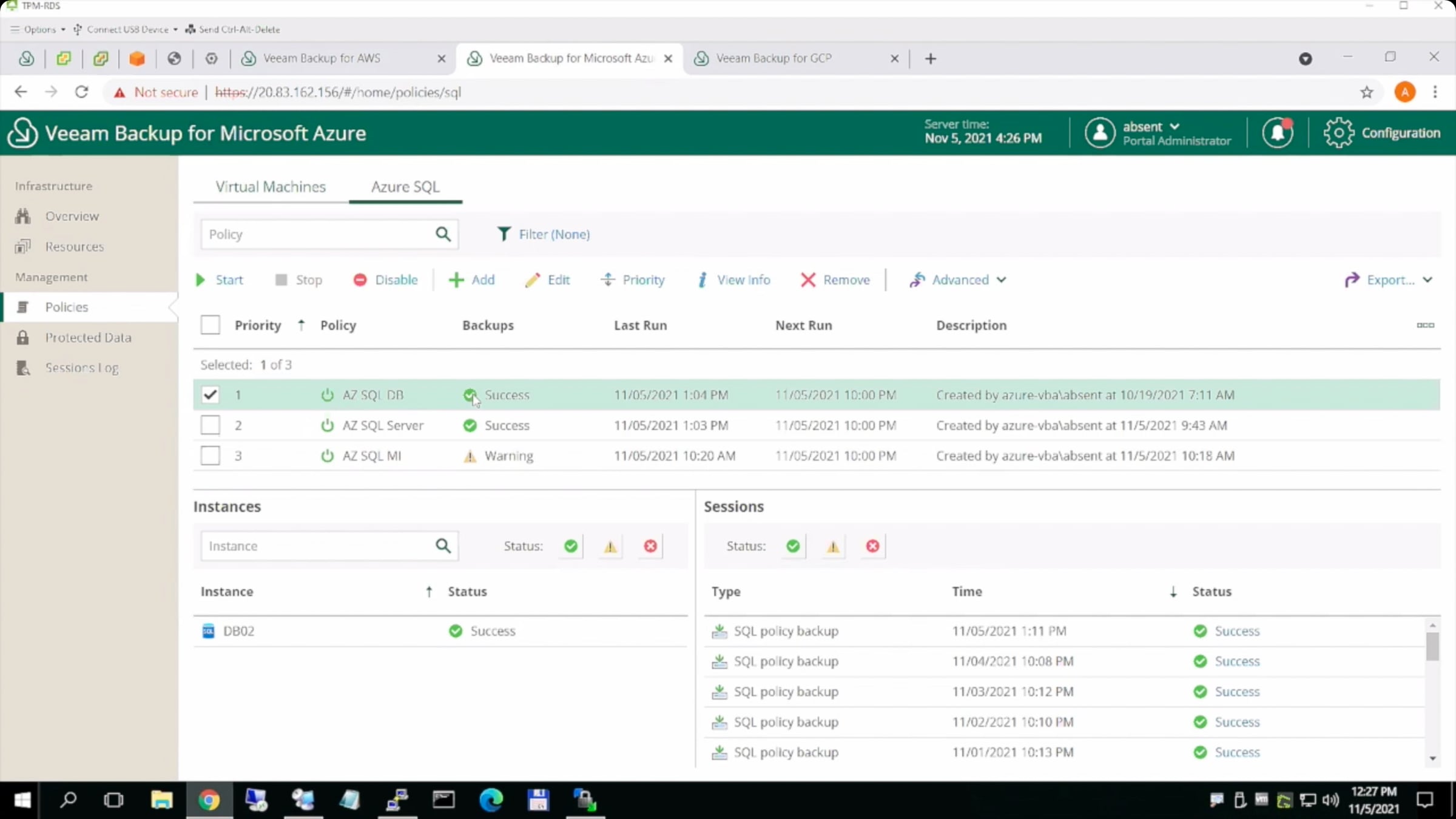Expand the absent user account menu

(1150, 127)
